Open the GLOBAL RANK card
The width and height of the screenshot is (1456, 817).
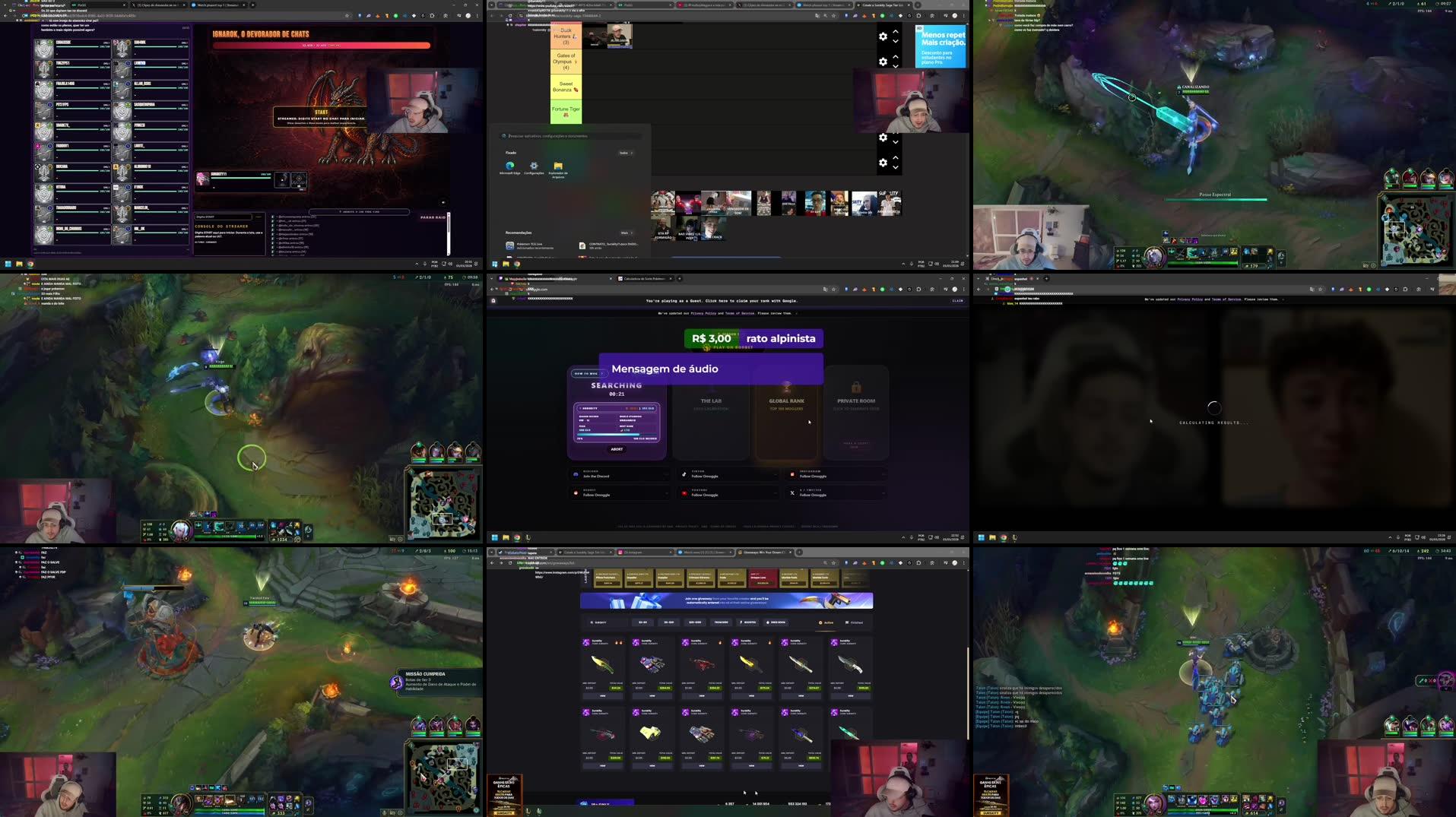click(786, 412)
